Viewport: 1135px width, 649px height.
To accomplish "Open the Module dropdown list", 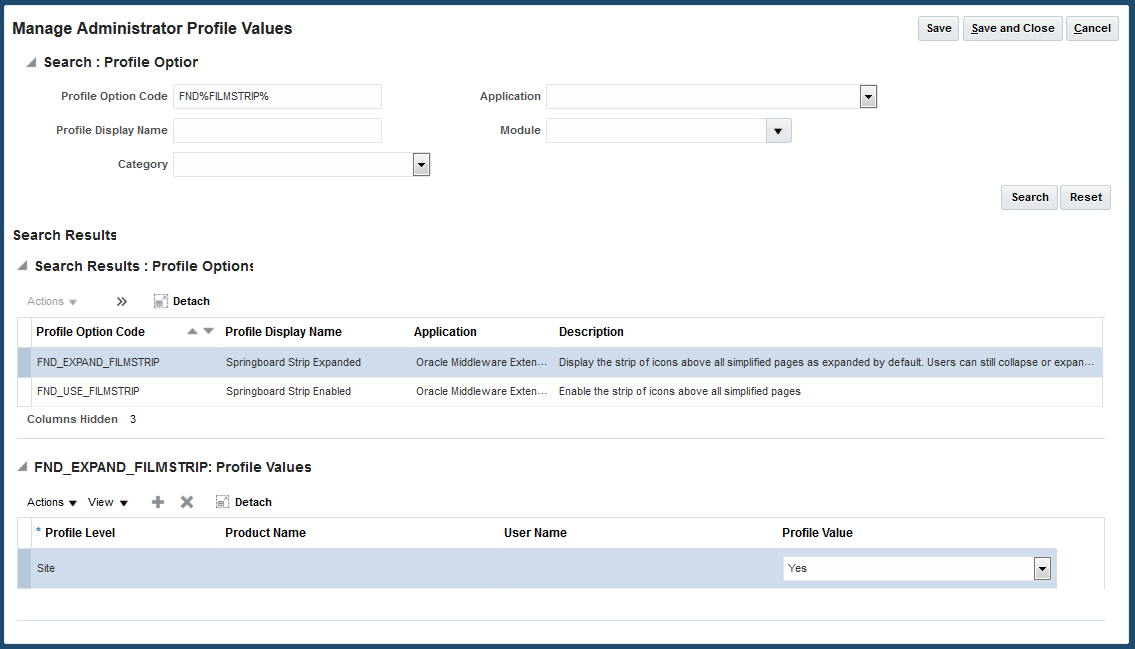I will pyautogui.click(x=779, y=131).
